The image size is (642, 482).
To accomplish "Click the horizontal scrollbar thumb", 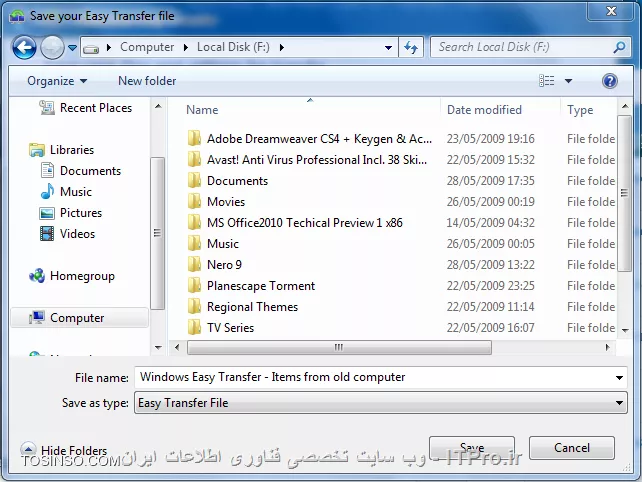I will (339, 348).
